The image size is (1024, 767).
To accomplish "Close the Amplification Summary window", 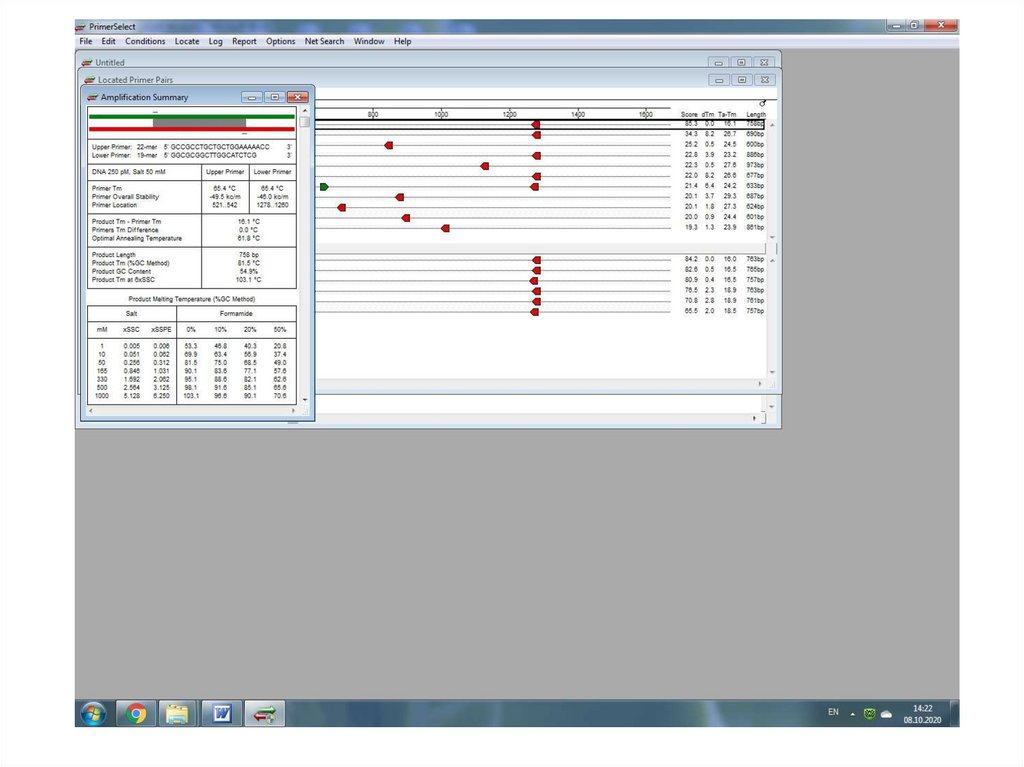I will [297, 97].
